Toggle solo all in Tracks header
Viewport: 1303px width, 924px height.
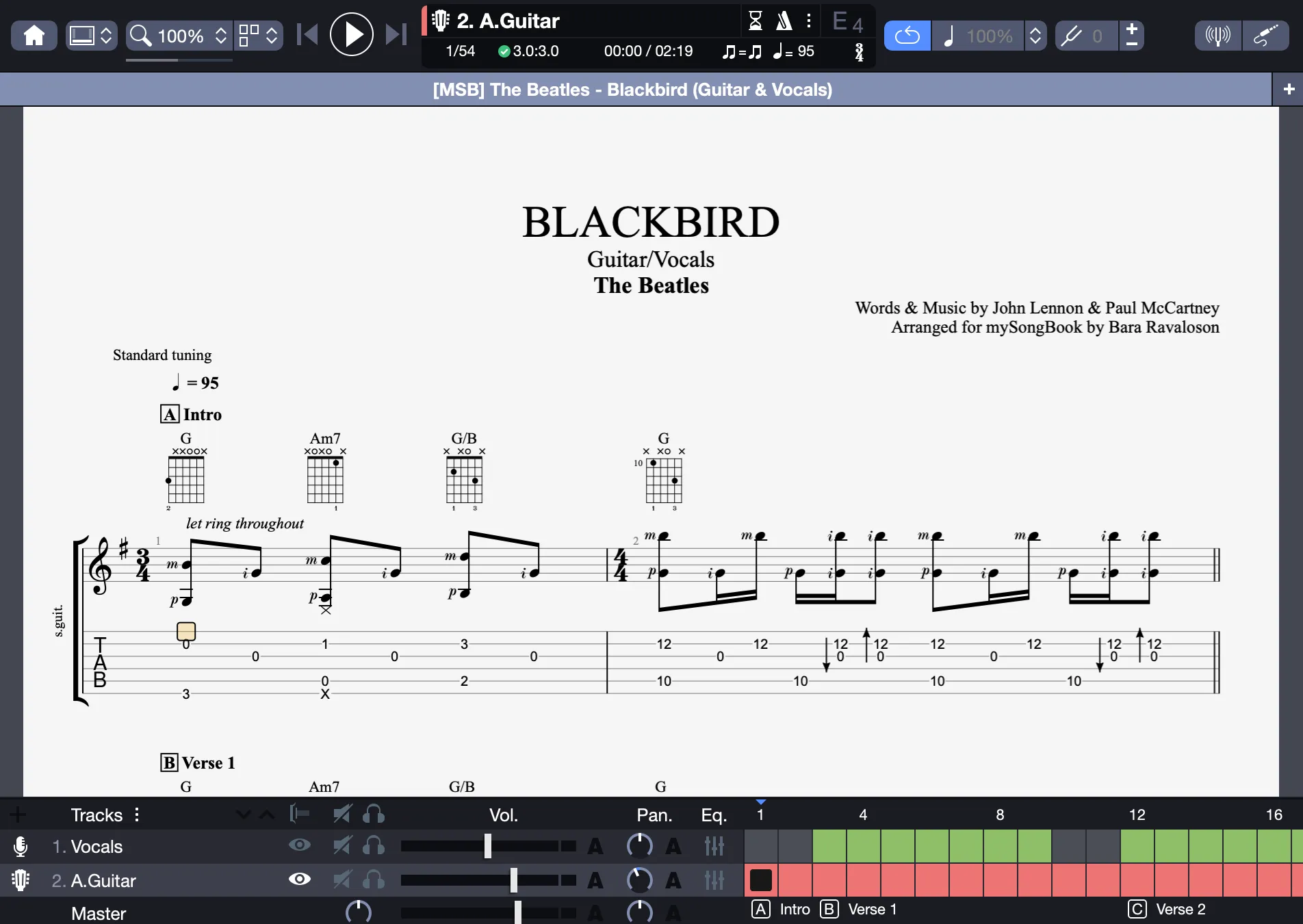374,814
